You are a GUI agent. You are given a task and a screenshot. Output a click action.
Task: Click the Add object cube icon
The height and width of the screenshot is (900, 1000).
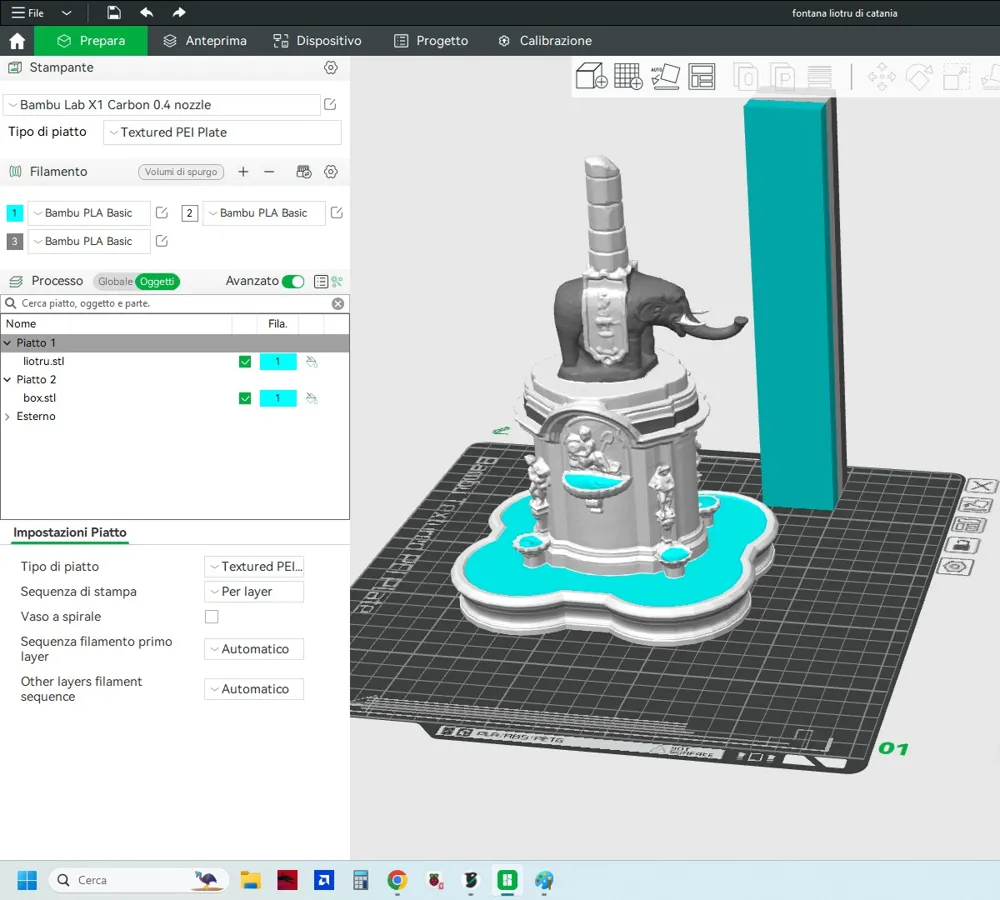pyautogui.click(x=592, y=76)
